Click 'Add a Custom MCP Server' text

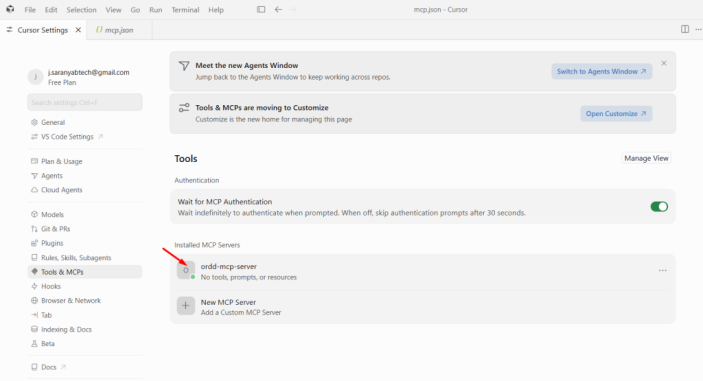241,312
